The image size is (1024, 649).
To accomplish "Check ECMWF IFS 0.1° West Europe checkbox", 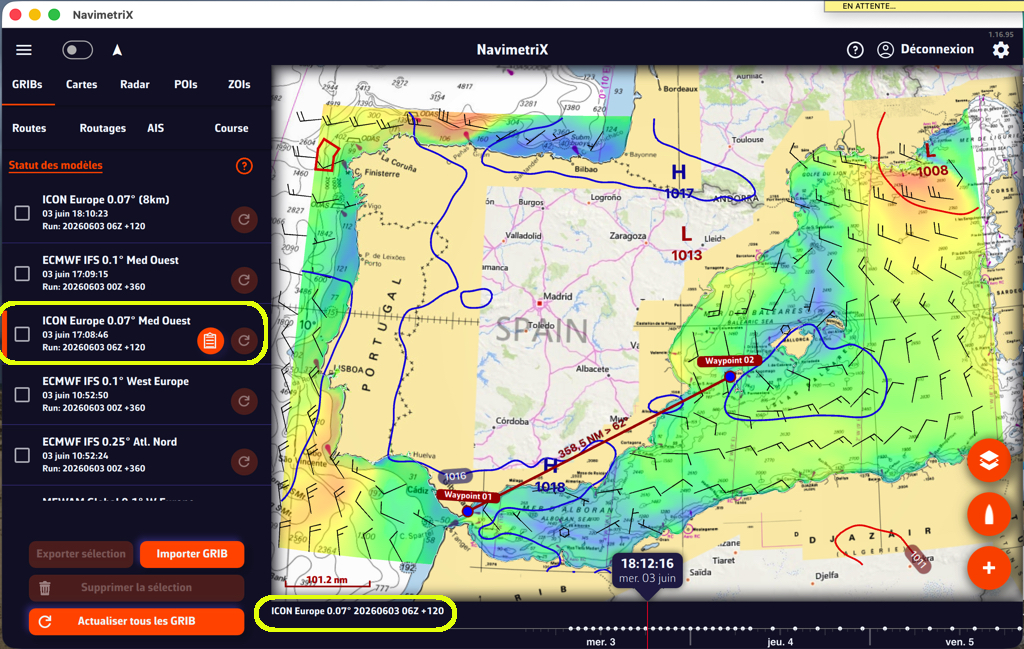I will coord(22,395).
